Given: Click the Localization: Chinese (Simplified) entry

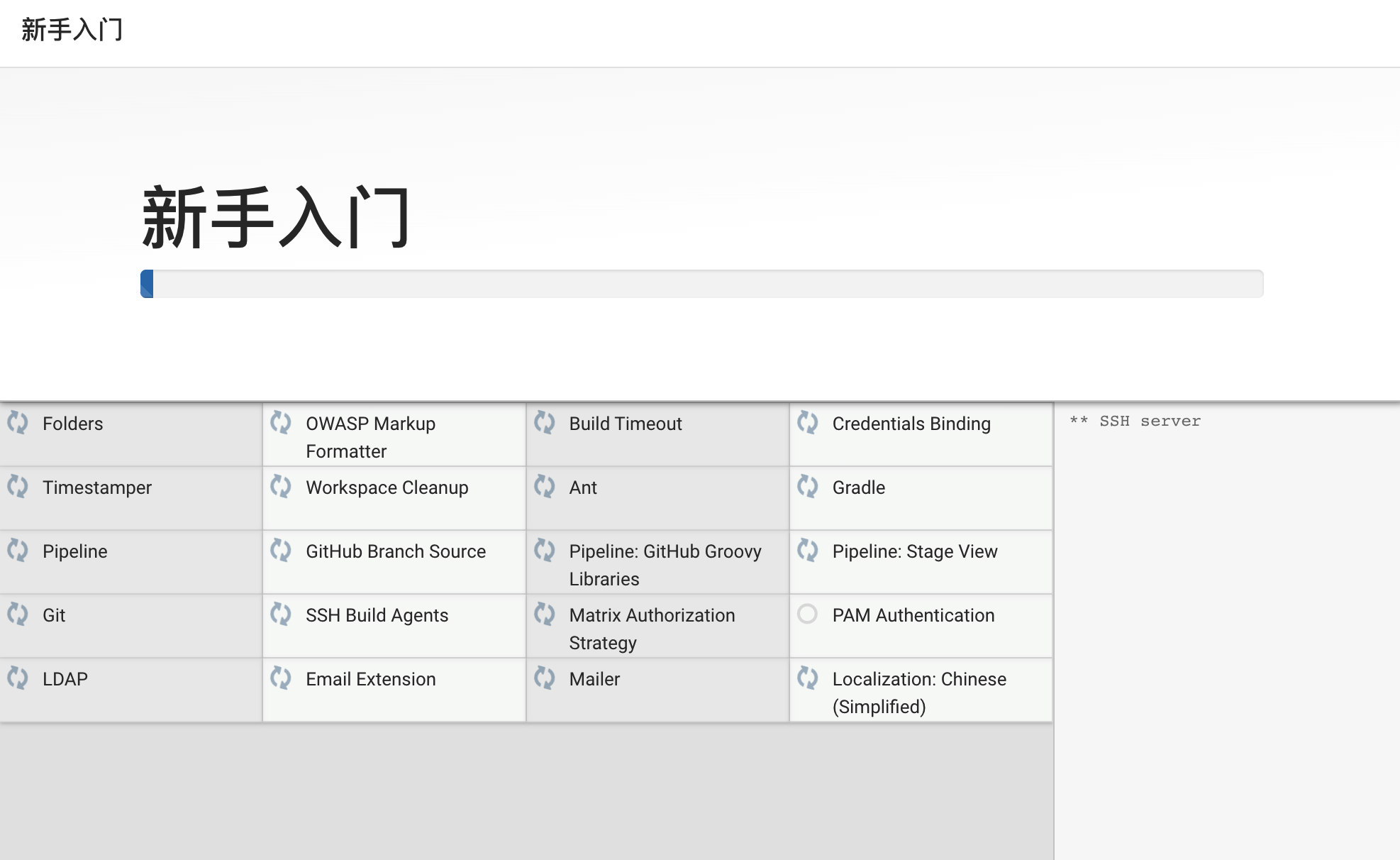Looking at the screenshot, I should [x=918, y=693].
